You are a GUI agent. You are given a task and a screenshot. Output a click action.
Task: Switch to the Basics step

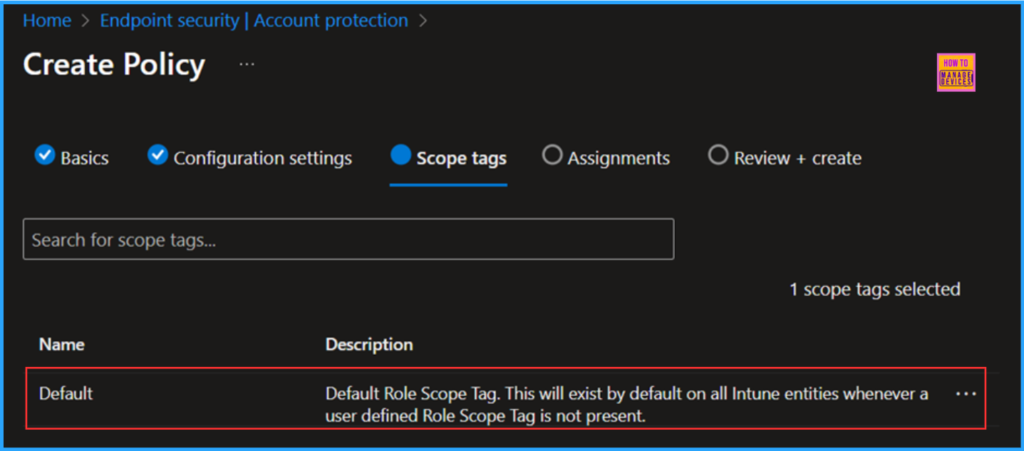(84, 158)
